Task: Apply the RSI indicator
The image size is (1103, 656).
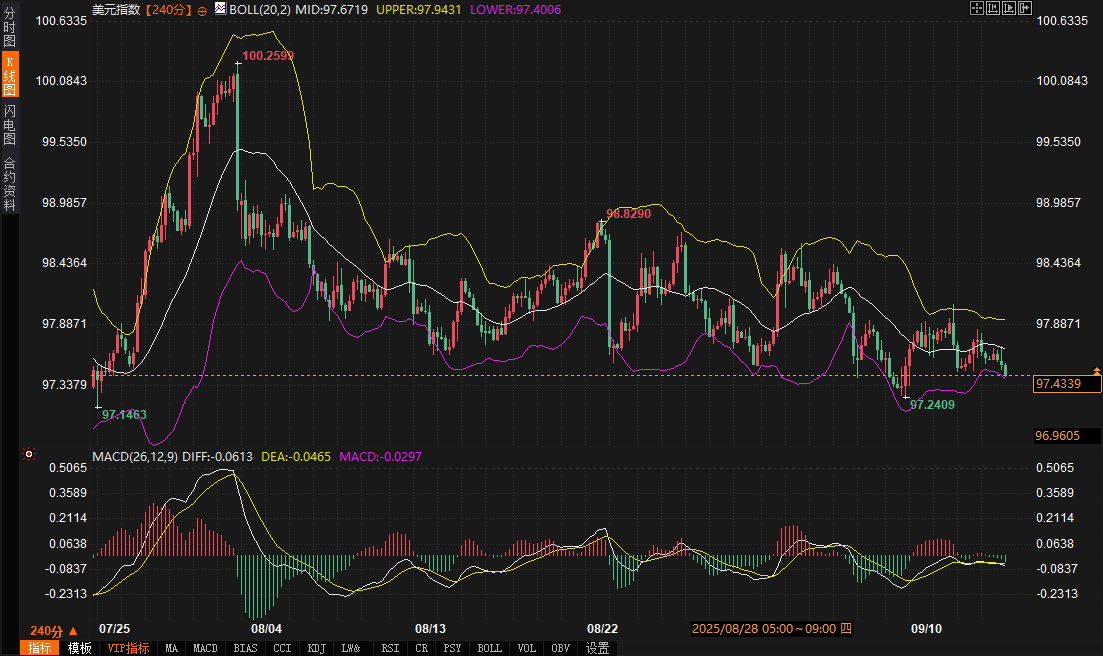Action: (x=390, y=648)
